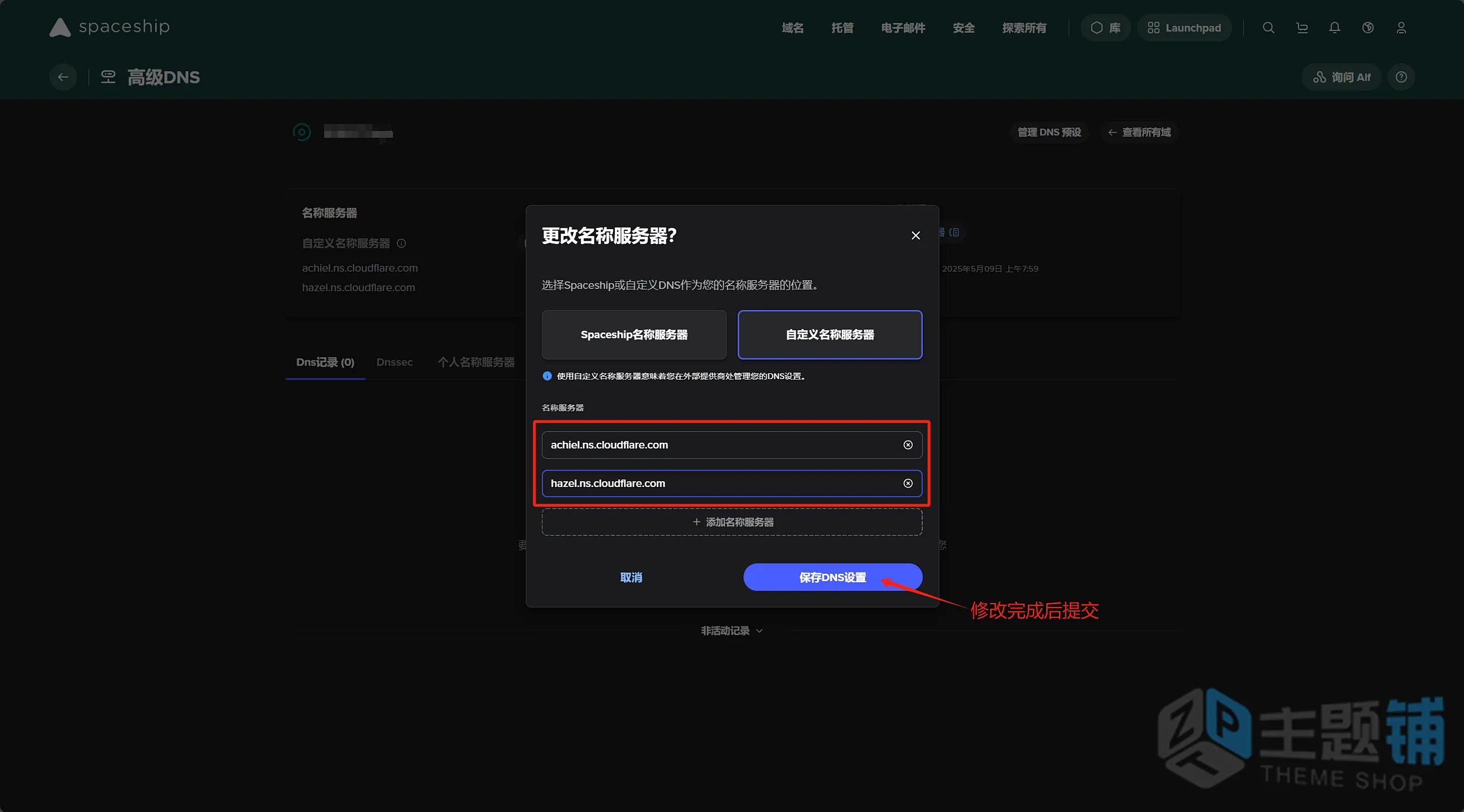1464x812 pixels.
Task: Switch to the Dns记录 (0) tab
Action: click(325, 362)
